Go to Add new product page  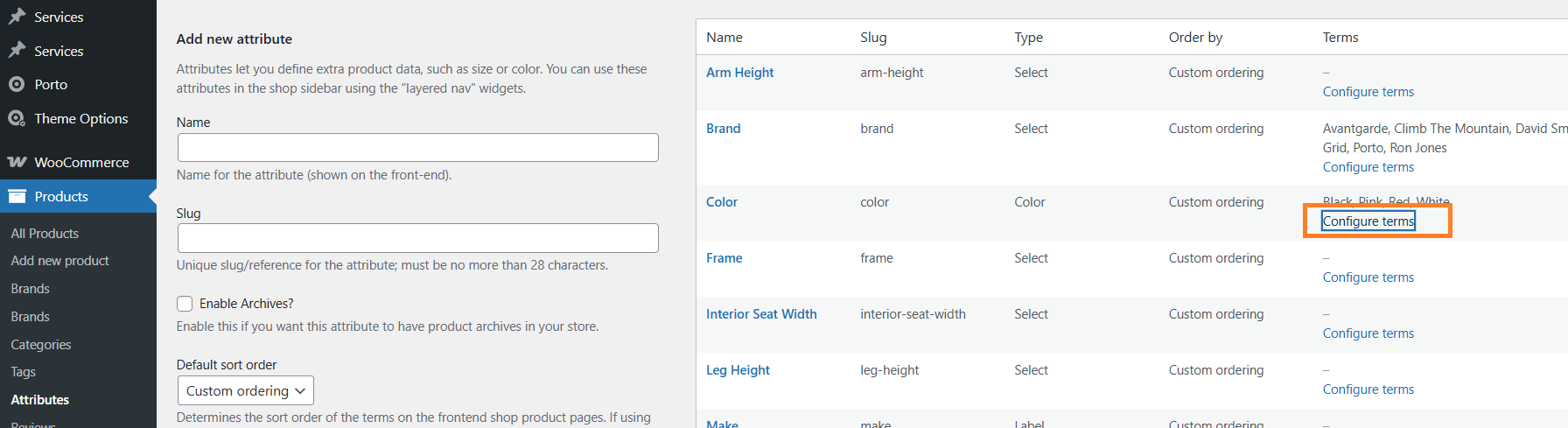coord(59,261)
